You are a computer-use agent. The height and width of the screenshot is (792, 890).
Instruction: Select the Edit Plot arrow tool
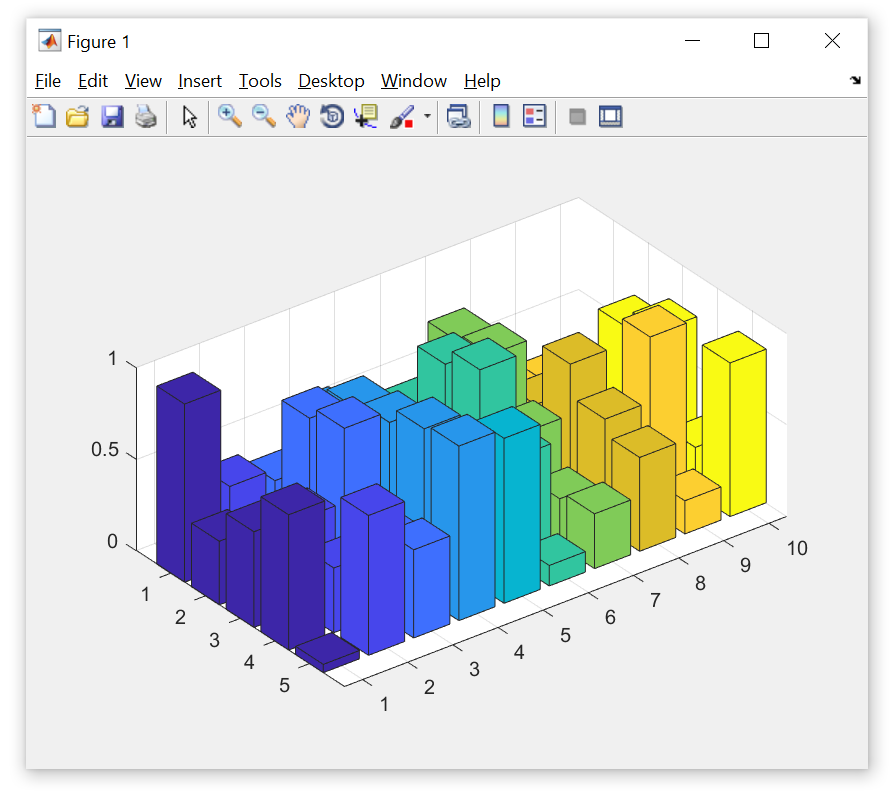click(190, 116)
